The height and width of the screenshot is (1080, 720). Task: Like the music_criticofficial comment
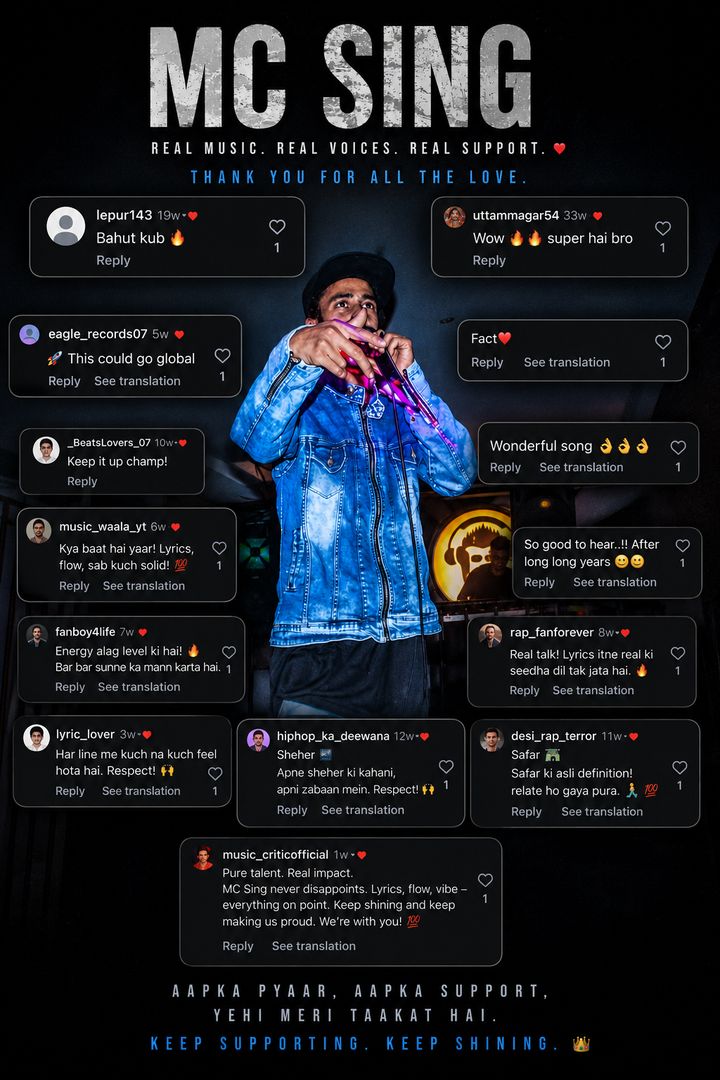tap(485, 880)
